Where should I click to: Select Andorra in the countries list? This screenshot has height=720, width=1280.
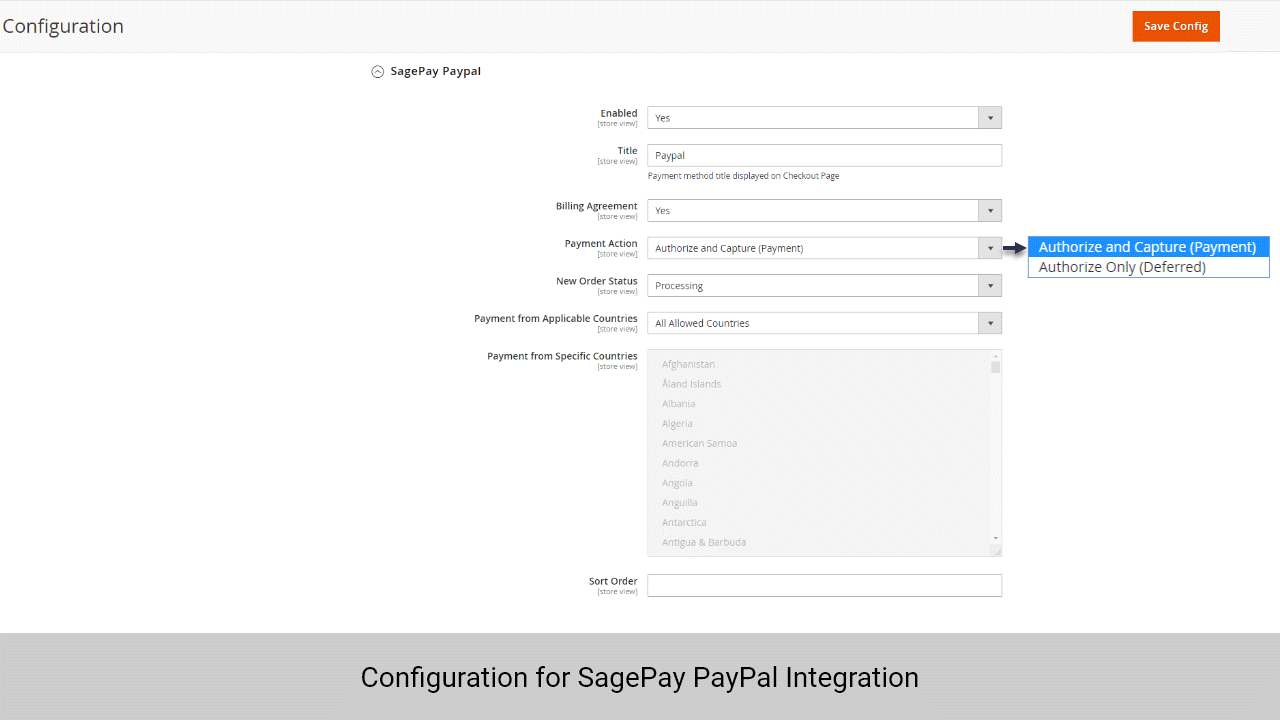click(x=680, y=463)
